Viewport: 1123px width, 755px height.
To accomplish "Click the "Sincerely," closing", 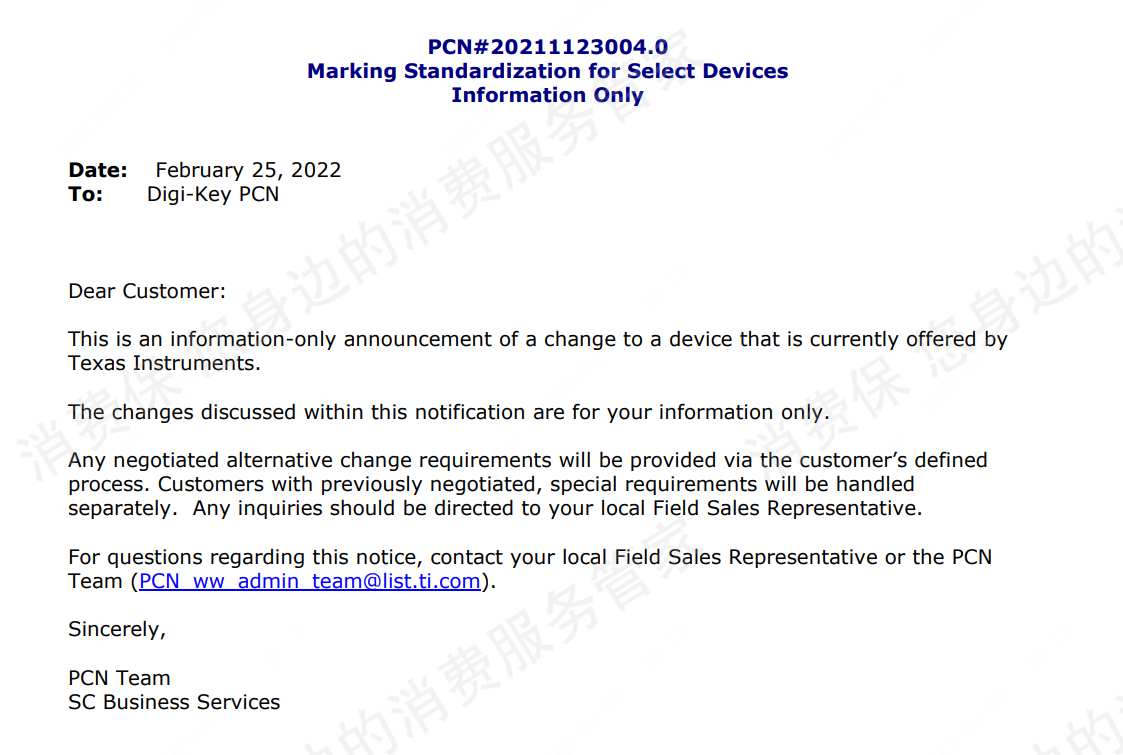I will 117,629.
